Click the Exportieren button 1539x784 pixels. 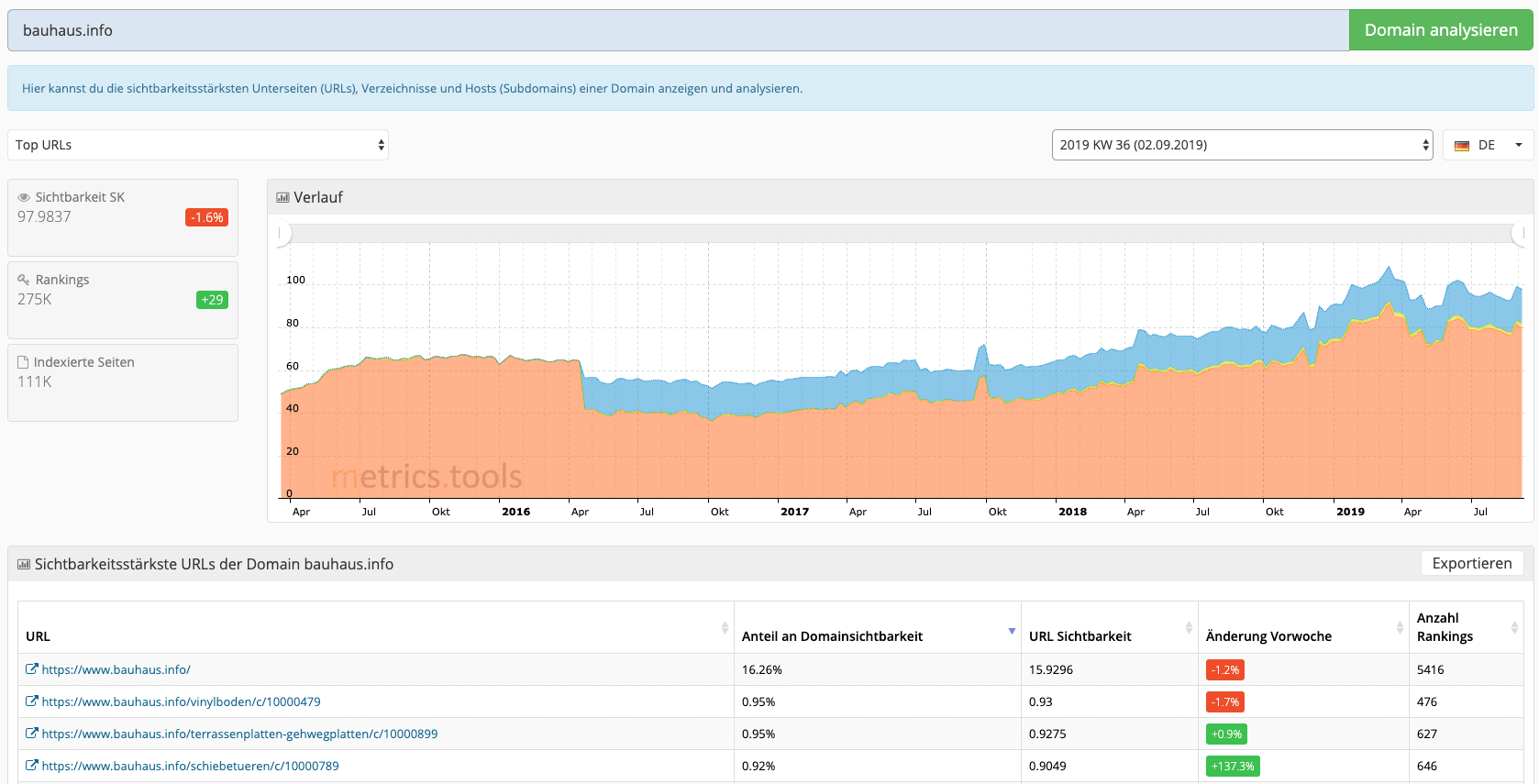click(x=1472, y=563)
